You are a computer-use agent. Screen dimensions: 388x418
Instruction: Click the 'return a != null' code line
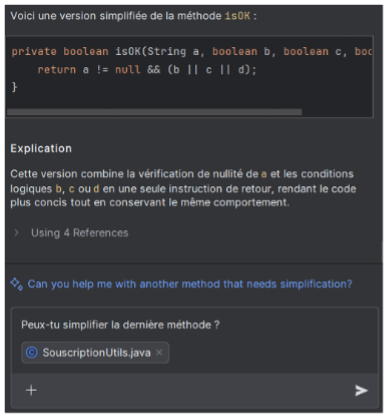coord(147,70)
